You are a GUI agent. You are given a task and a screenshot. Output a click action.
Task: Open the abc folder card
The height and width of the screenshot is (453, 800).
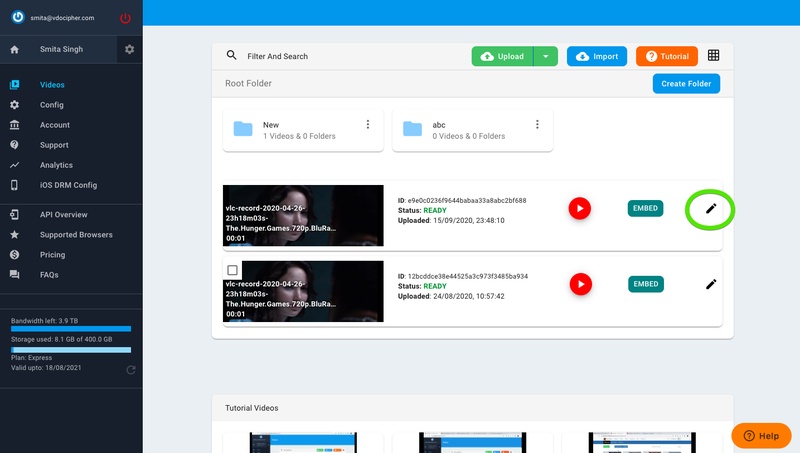coord(472,130)
